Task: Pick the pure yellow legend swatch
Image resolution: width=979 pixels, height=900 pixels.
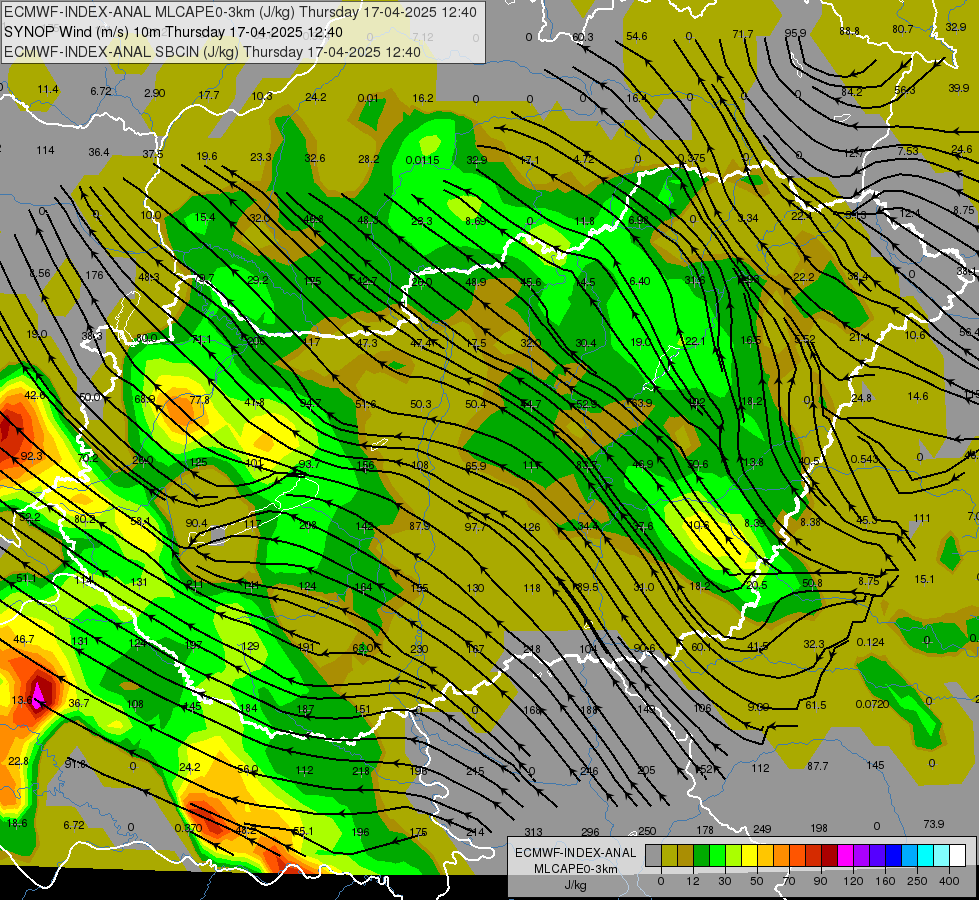Action: point(749,855)
